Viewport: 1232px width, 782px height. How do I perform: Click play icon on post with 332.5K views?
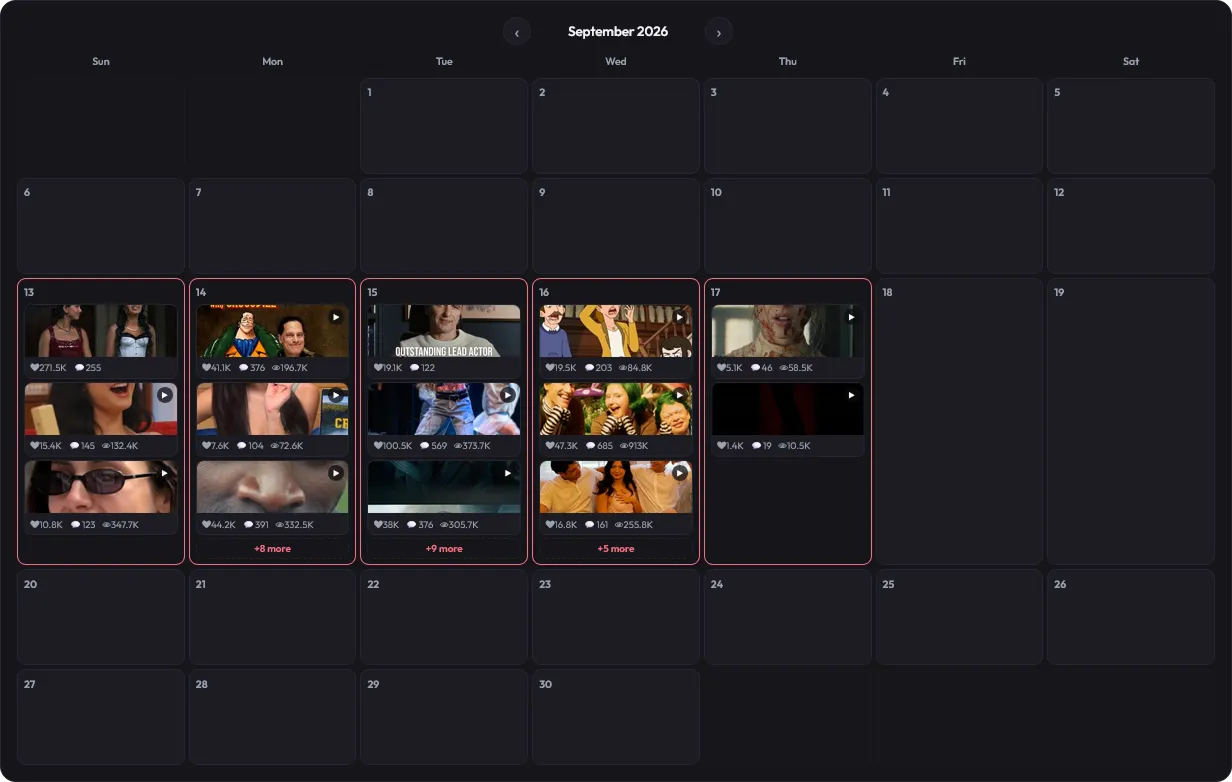click(336, 473)
